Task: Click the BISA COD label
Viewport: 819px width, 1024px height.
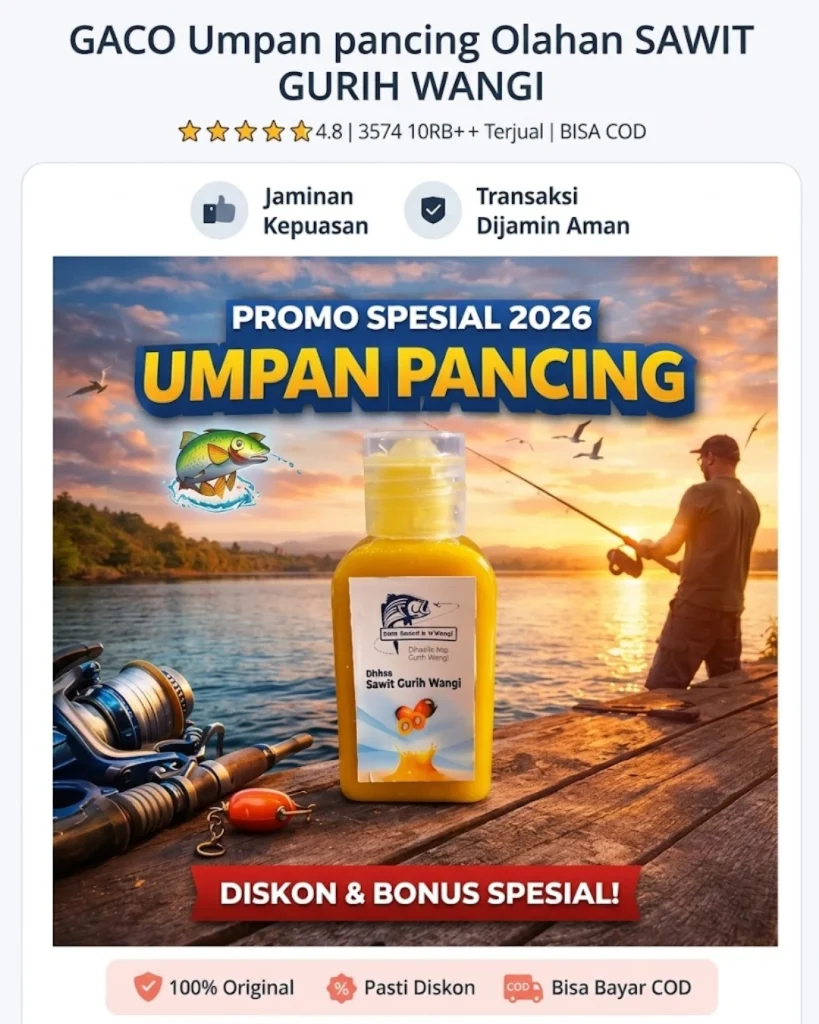Action: [x=603, y=132]
